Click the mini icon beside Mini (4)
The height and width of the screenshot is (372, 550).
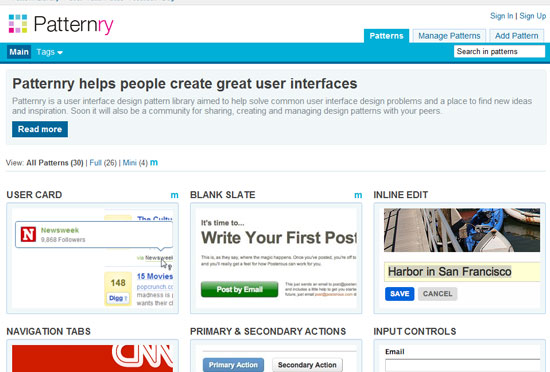pyautogui.click(x=154, y=163)
